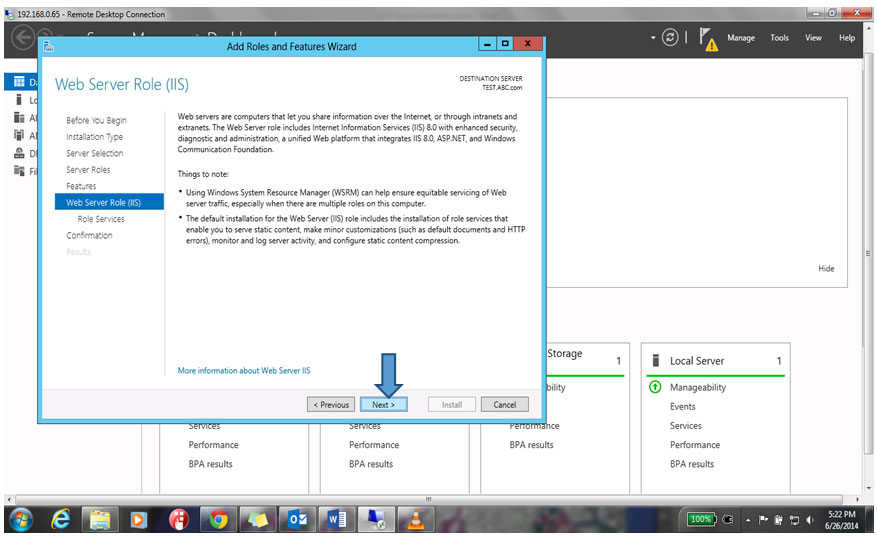Open VLC media player from the taskbar
The width and height of the screenshot is (877, 539).
[415, 521]
